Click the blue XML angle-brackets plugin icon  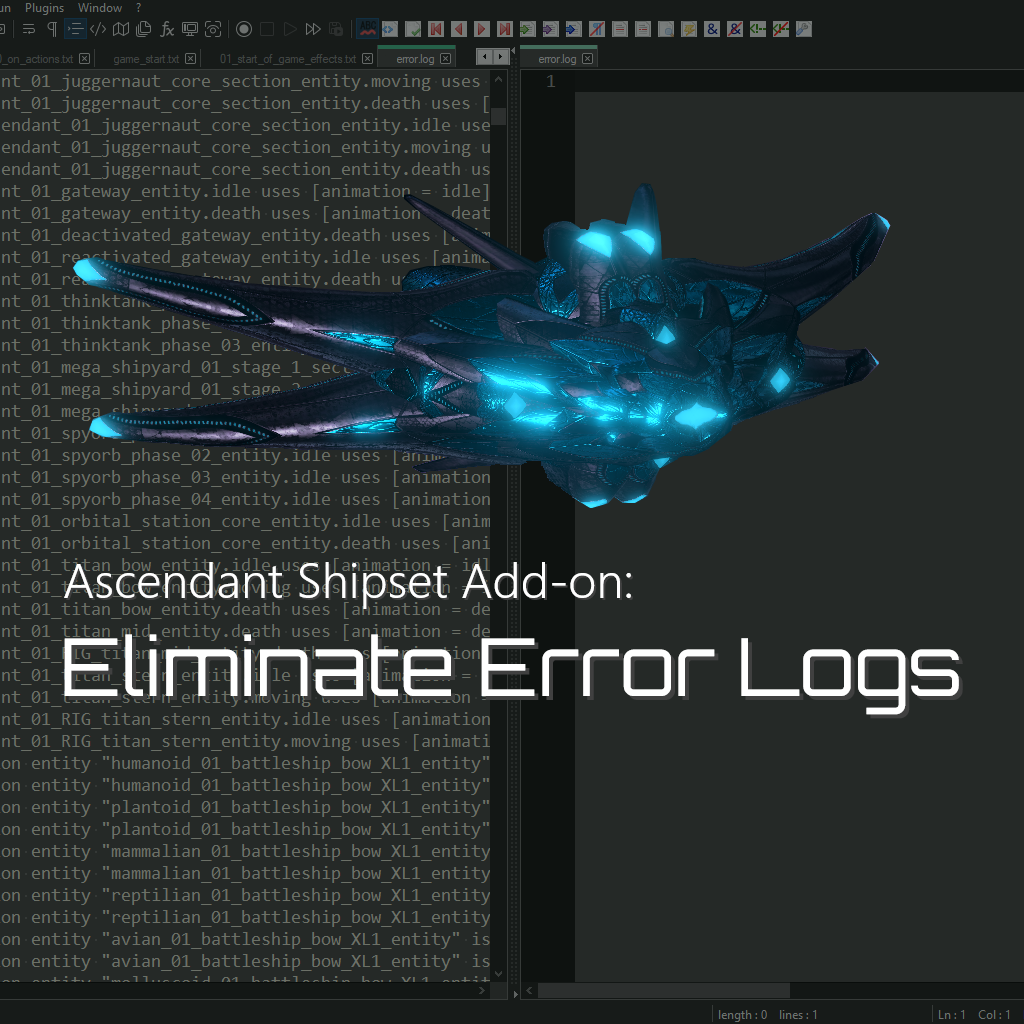[390, 29]
